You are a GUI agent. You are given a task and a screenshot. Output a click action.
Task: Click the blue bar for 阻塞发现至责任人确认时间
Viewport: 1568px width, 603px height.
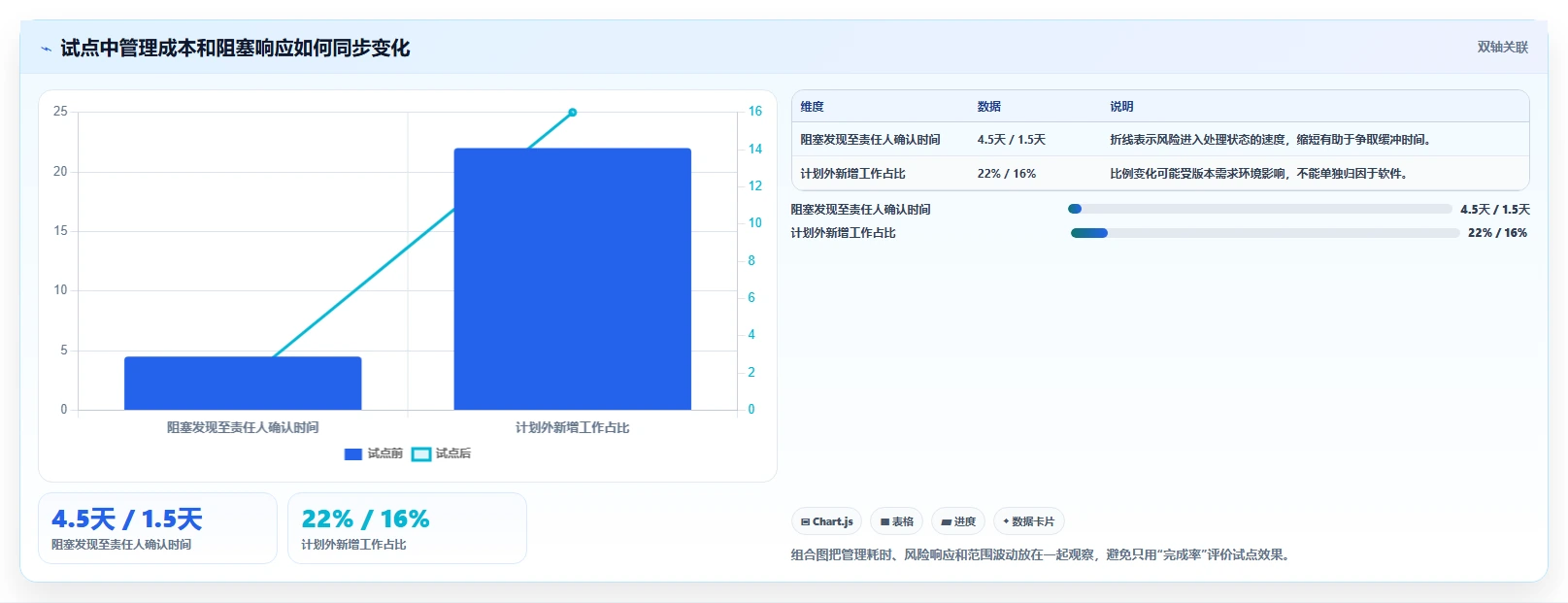pos(243,384)
